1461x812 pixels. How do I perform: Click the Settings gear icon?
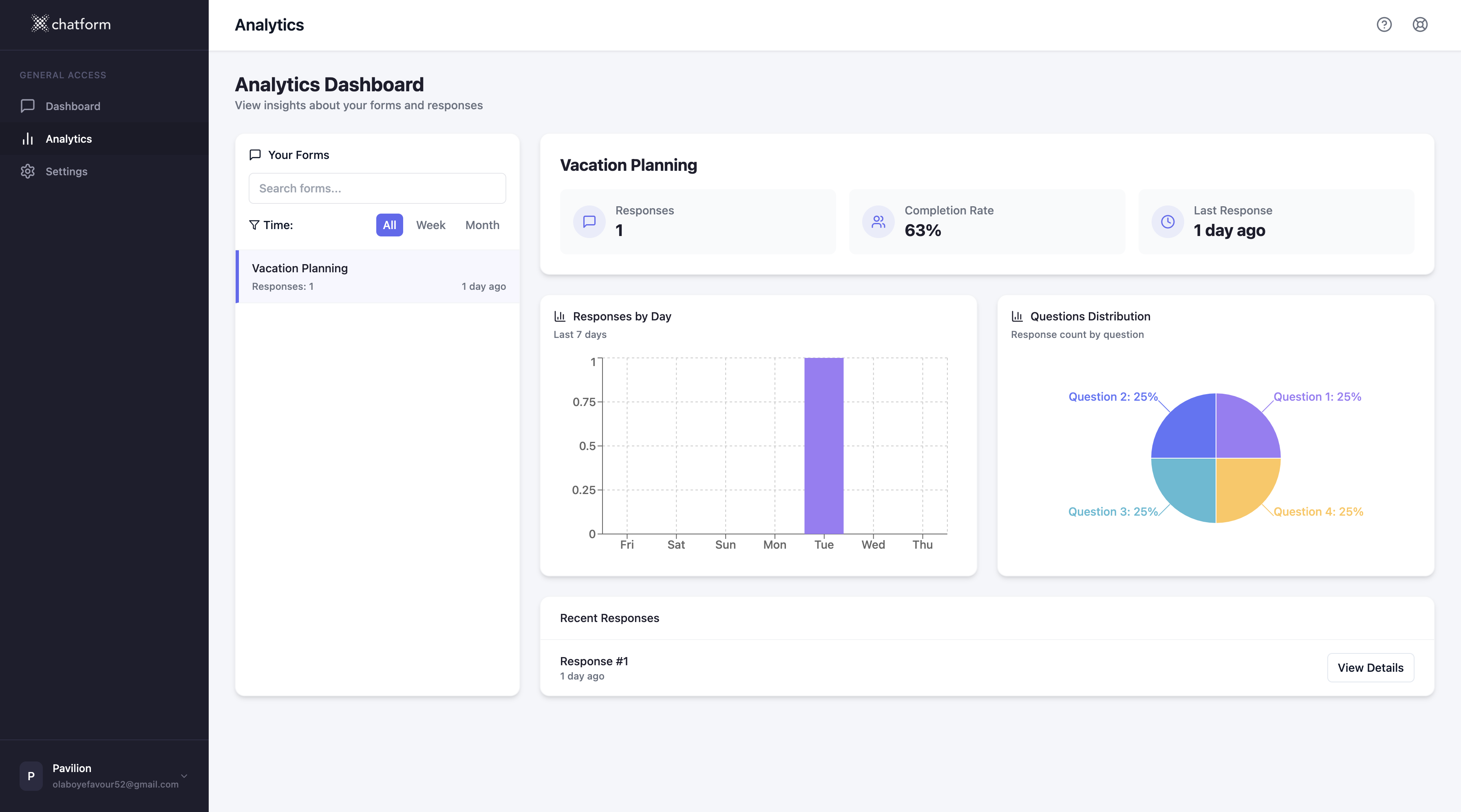coord(28,171)
